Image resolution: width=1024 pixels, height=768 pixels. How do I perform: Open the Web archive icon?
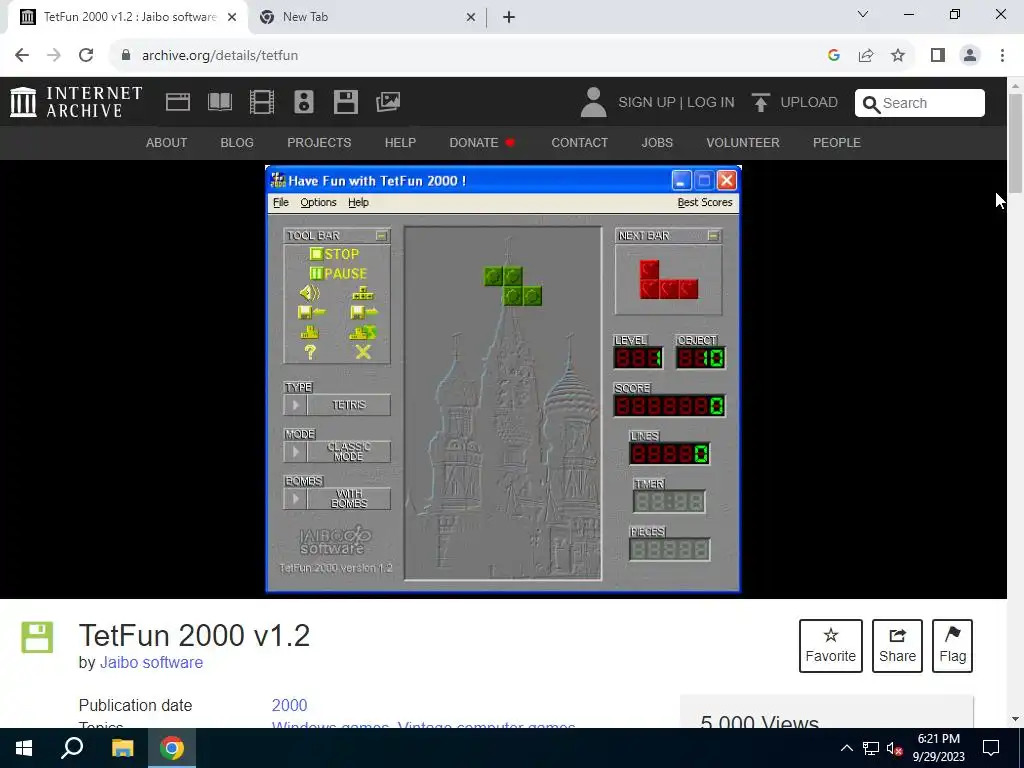click(178, 102)
